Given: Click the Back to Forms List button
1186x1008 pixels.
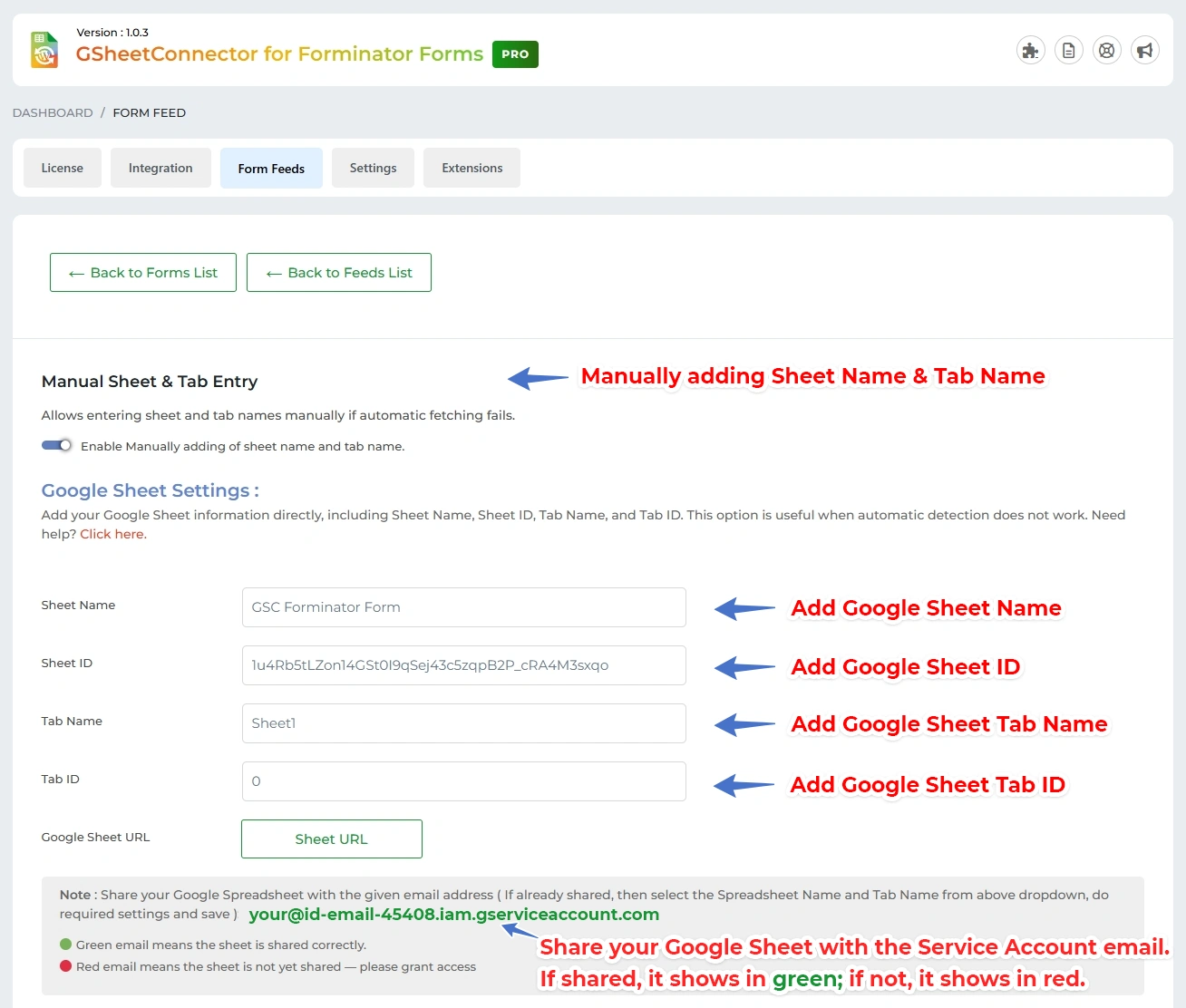Looking at the screenshot, I should [x=142, y=272].
